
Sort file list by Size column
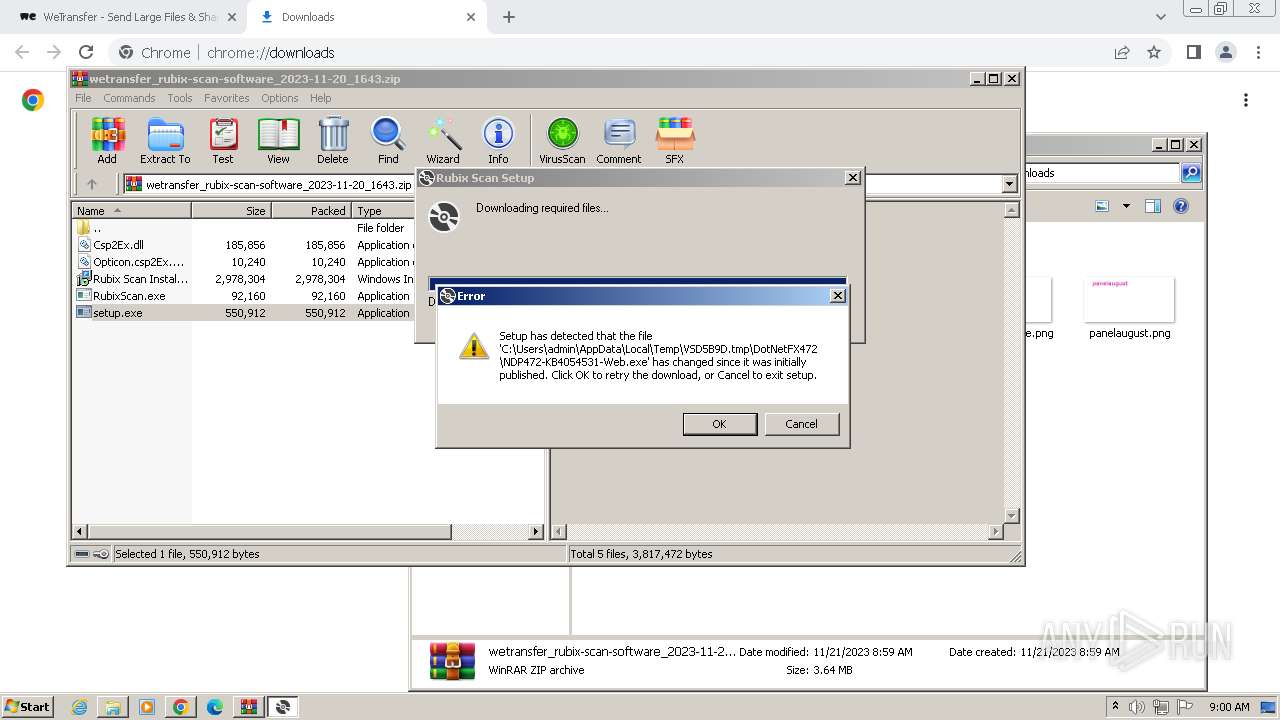[x=231, y=210]
